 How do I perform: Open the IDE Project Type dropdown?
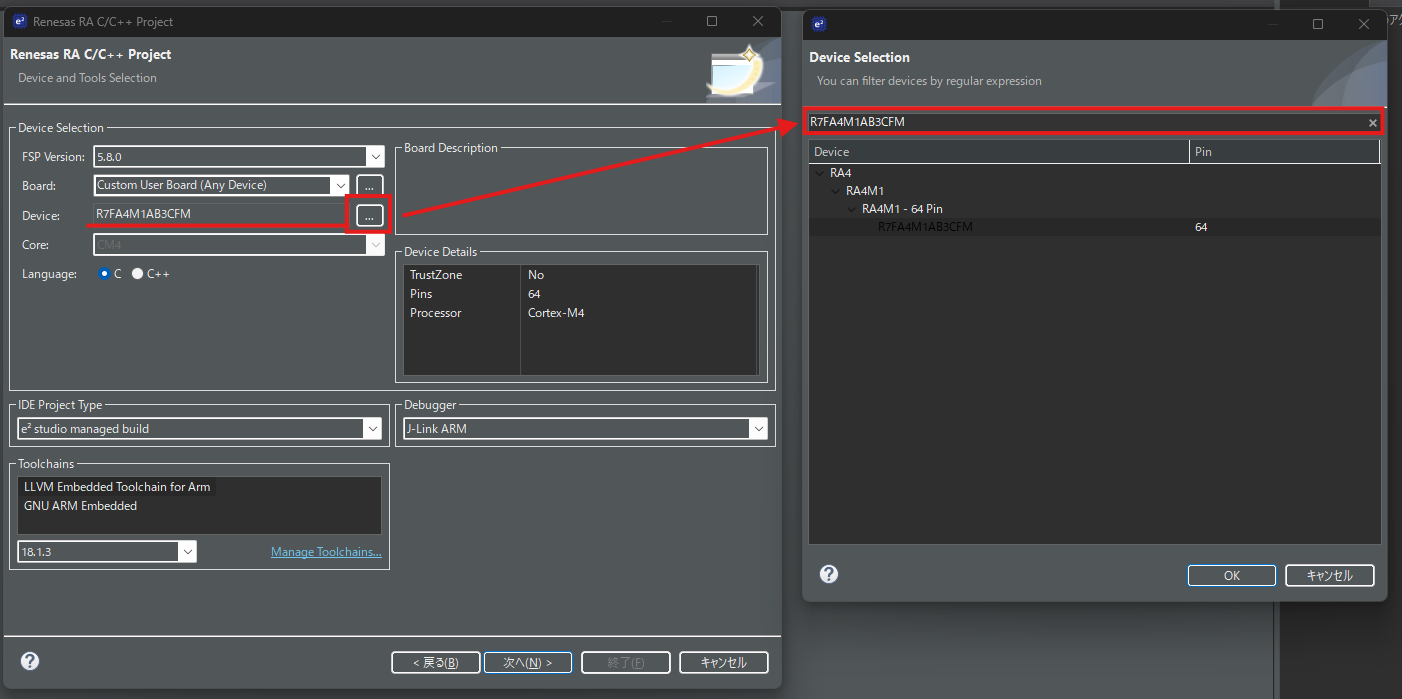click(x=372, y=429)
